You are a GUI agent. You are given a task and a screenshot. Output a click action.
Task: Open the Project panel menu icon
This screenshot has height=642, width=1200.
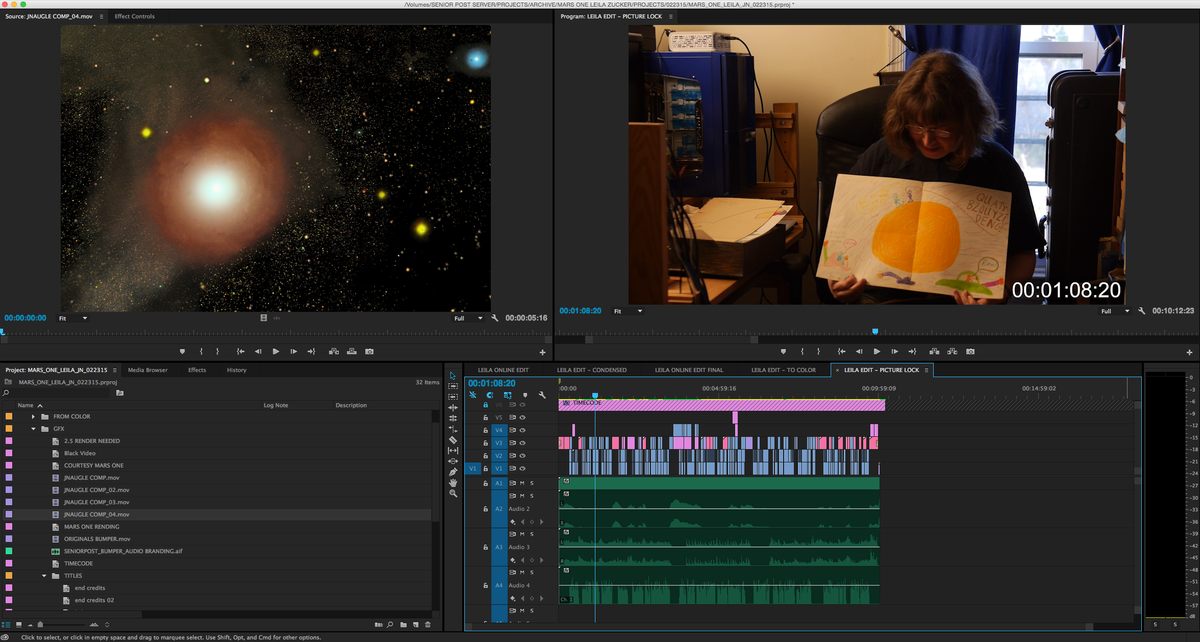[x=114, y=370]
